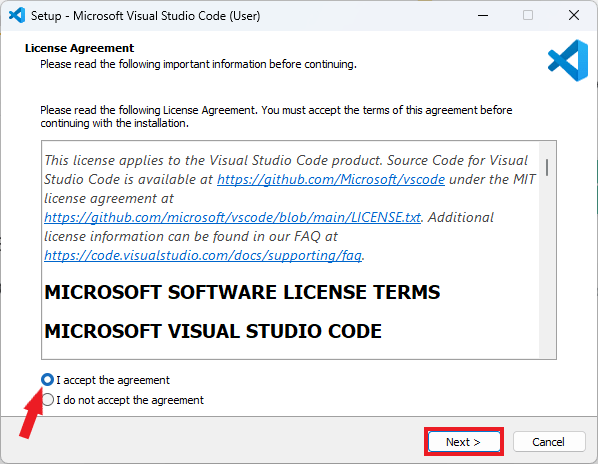Viewport: 598px width, 464px height.
Task: Click the red arrow annotation graphic
Action: tap(31, 413)
